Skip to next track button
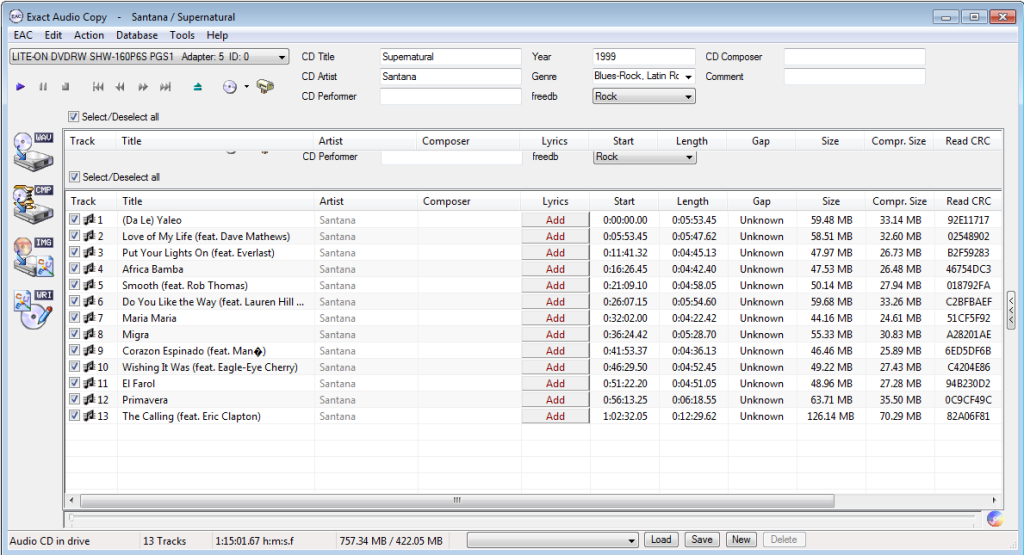The width and height of the screenshot is (1024, 555). [166, 87]
